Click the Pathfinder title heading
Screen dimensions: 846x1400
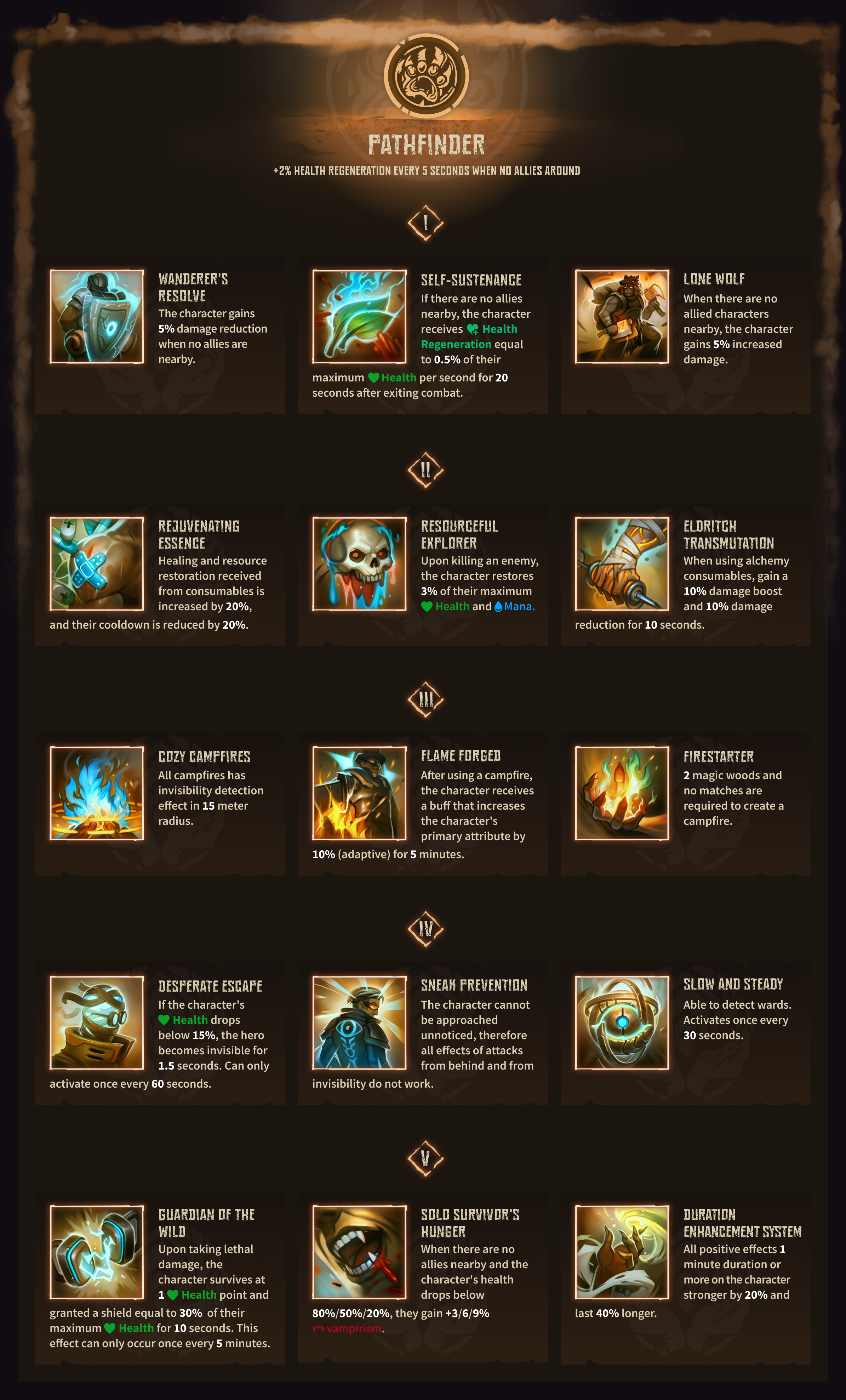point(427,144)
